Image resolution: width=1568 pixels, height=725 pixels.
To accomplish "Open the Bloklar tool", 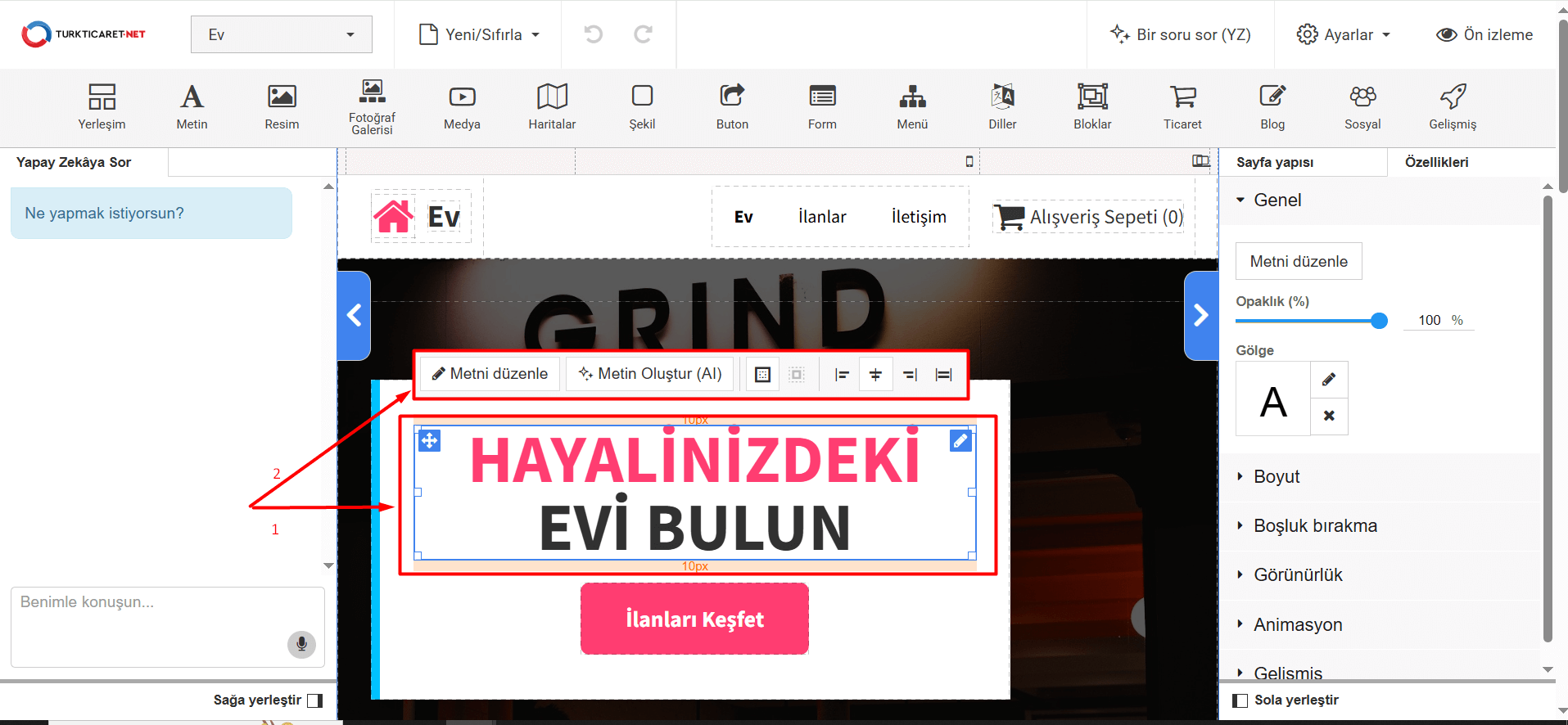I will pyautogui.click(x=1092, y=106).
